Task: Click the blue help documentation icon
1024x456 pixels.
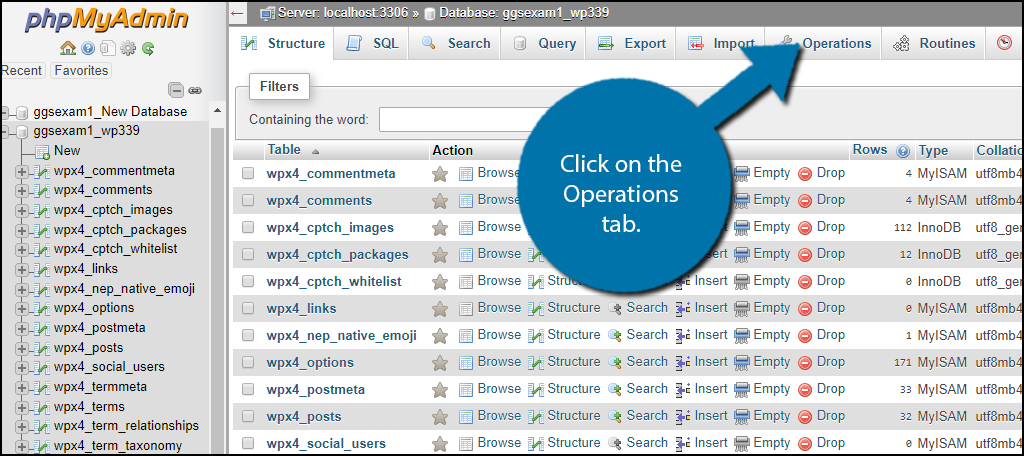Action: tap(88, 48)
